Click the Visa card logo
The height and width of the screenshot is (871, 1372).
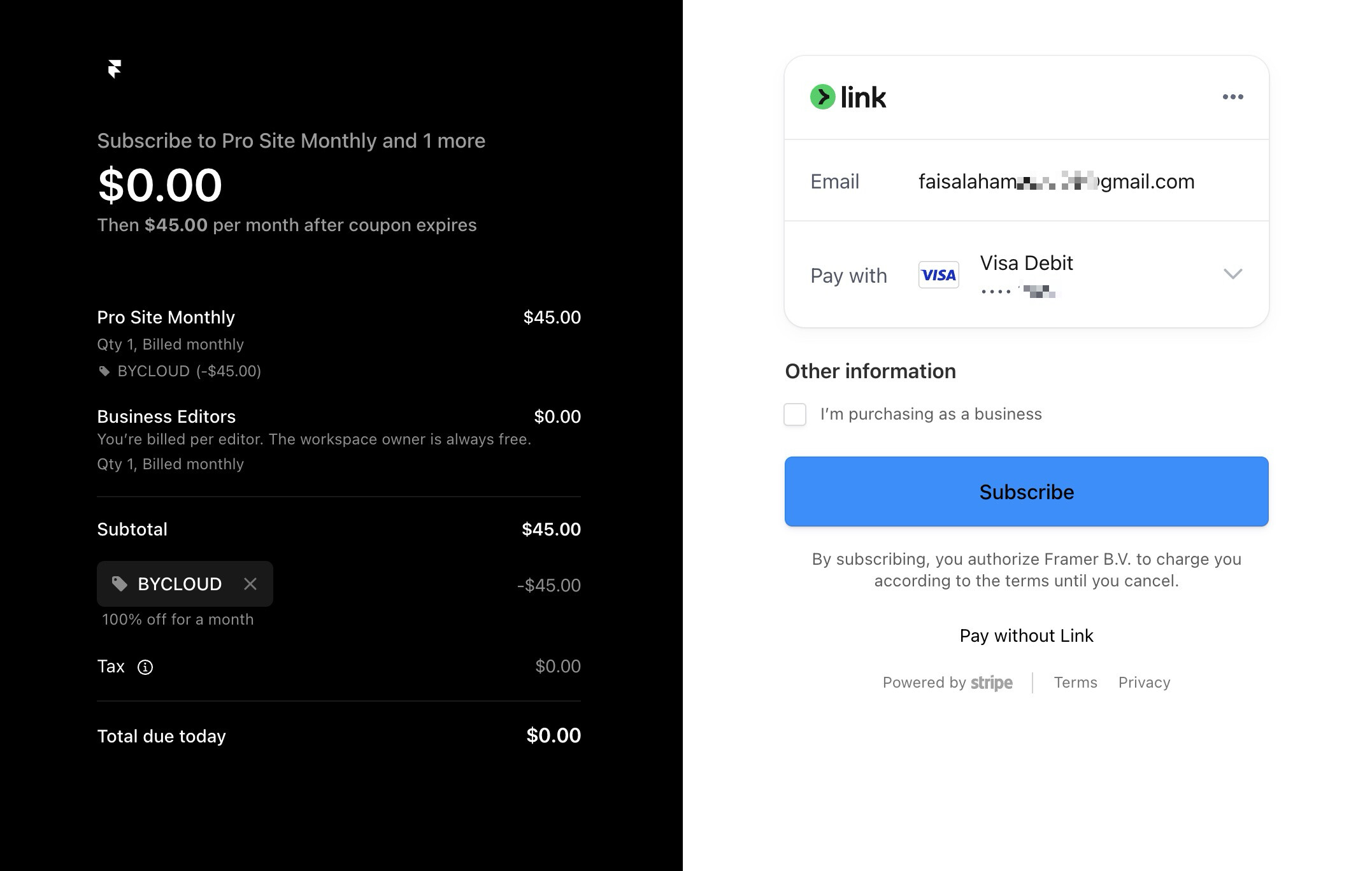click(x=938, y=275)
